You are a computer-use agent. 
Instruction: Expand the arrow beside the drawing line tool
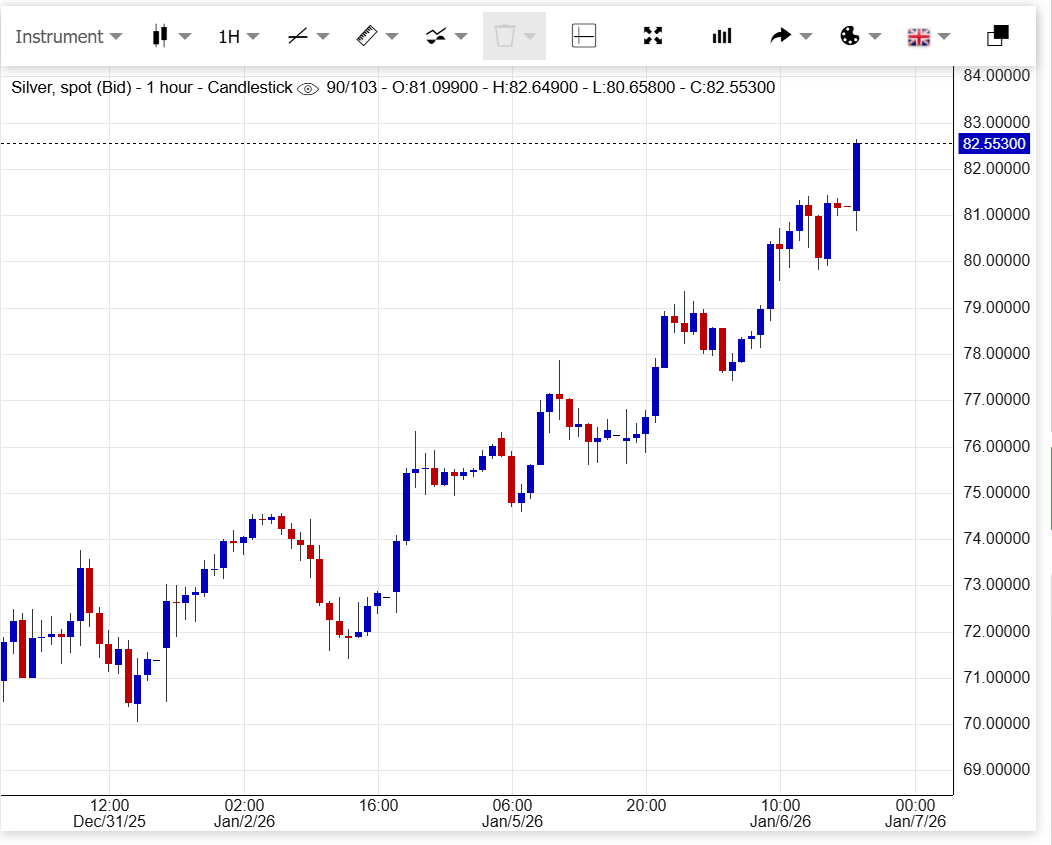[x=323, y=37]
